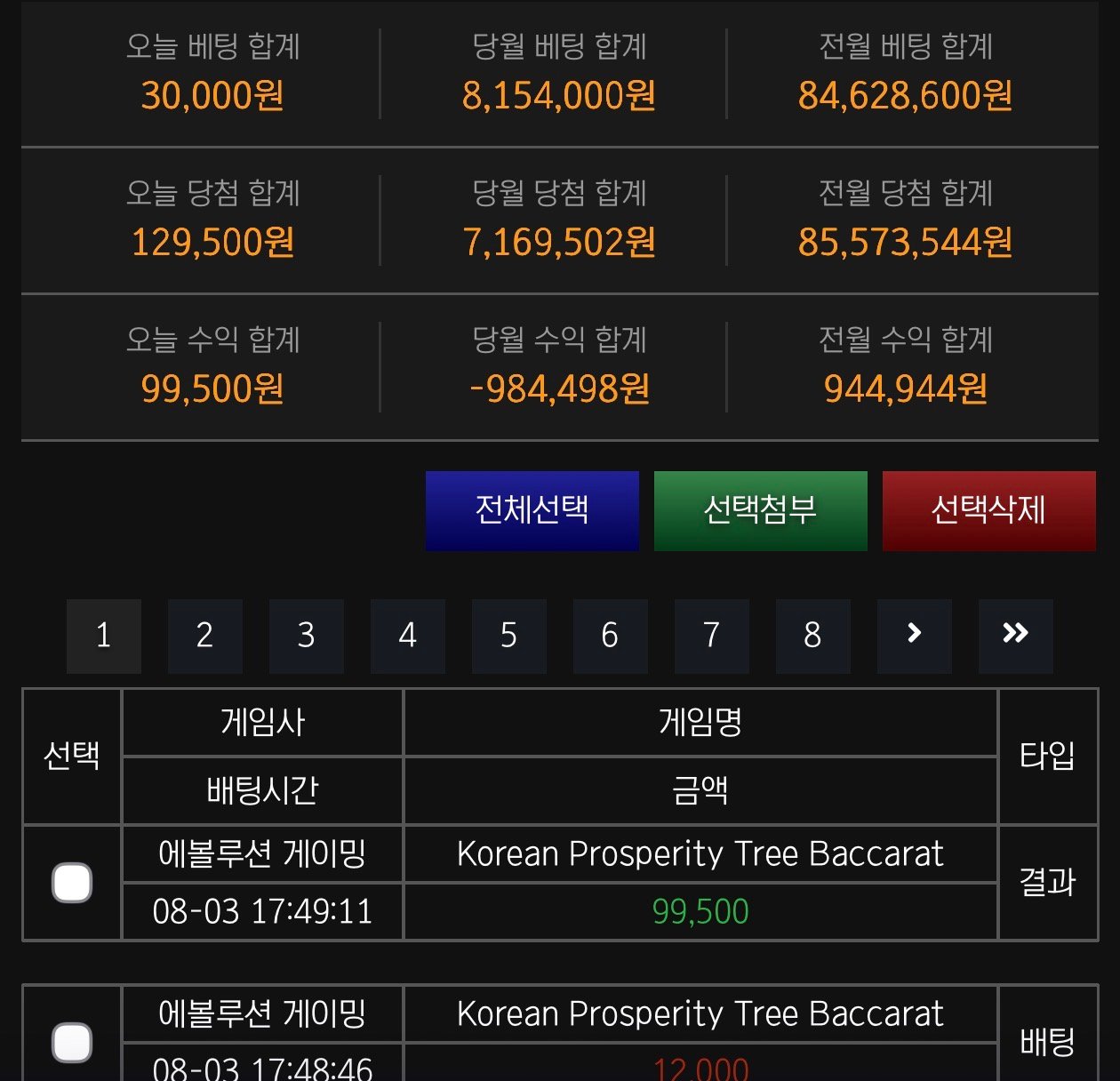Click the 결과 type cell
This screenshot has width=1120, height=1081.
pyautogui.click(x=1048, y=883)
